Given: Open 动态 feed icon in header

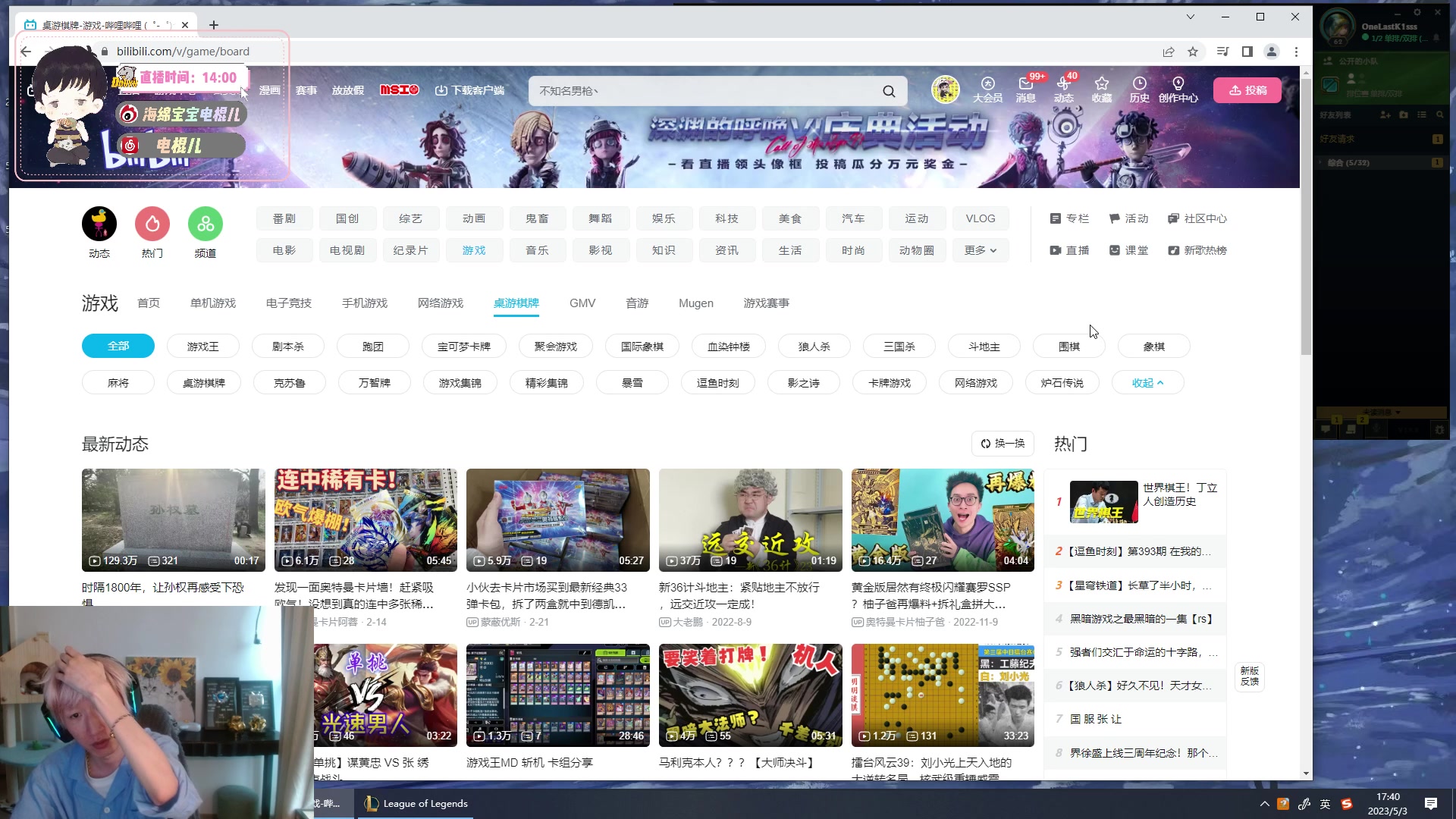Looking at the screenshot, I should point(1064,89).
